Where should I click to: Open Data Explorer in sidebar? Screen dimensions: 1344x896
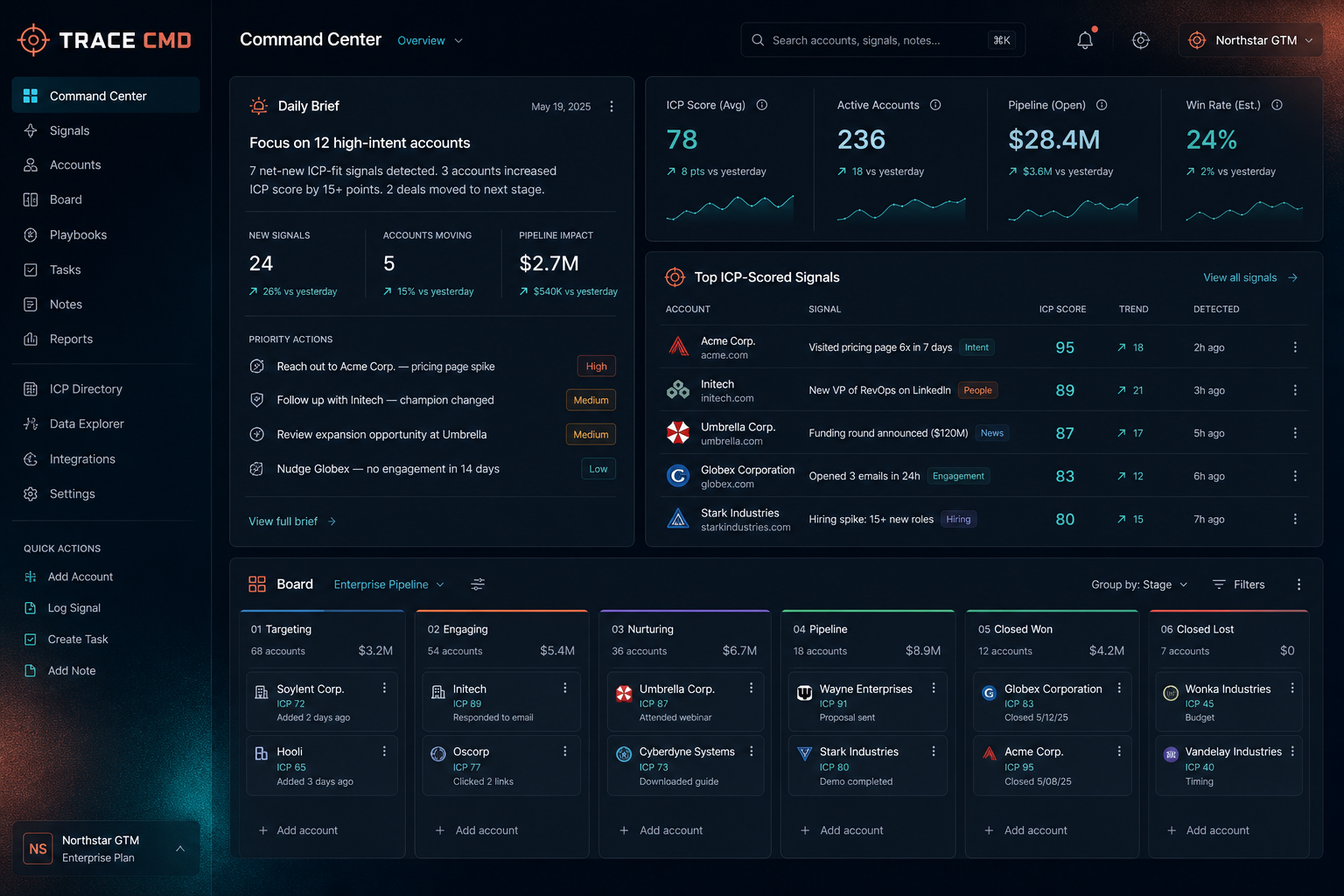[x=106, y=423]
